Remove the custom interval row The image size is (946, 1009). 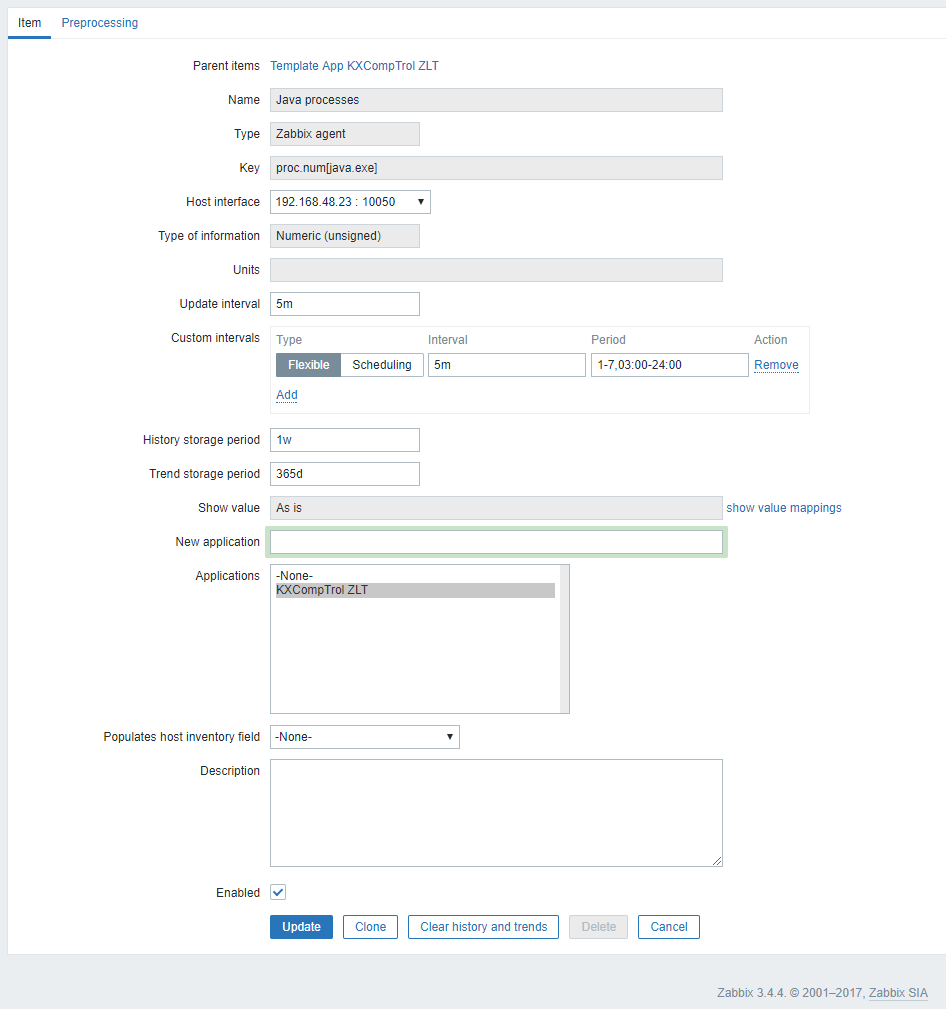[x=776, y=365]
